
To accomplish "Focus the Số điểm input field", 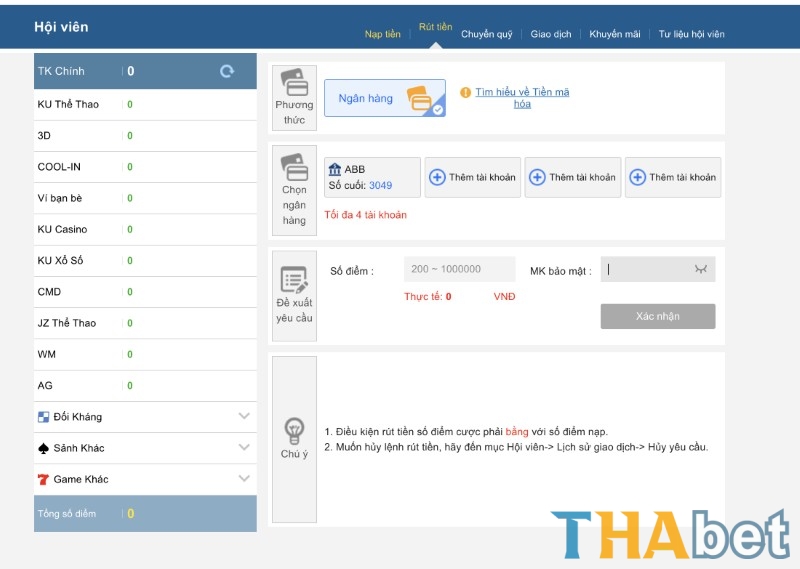I will pos(459,269).
